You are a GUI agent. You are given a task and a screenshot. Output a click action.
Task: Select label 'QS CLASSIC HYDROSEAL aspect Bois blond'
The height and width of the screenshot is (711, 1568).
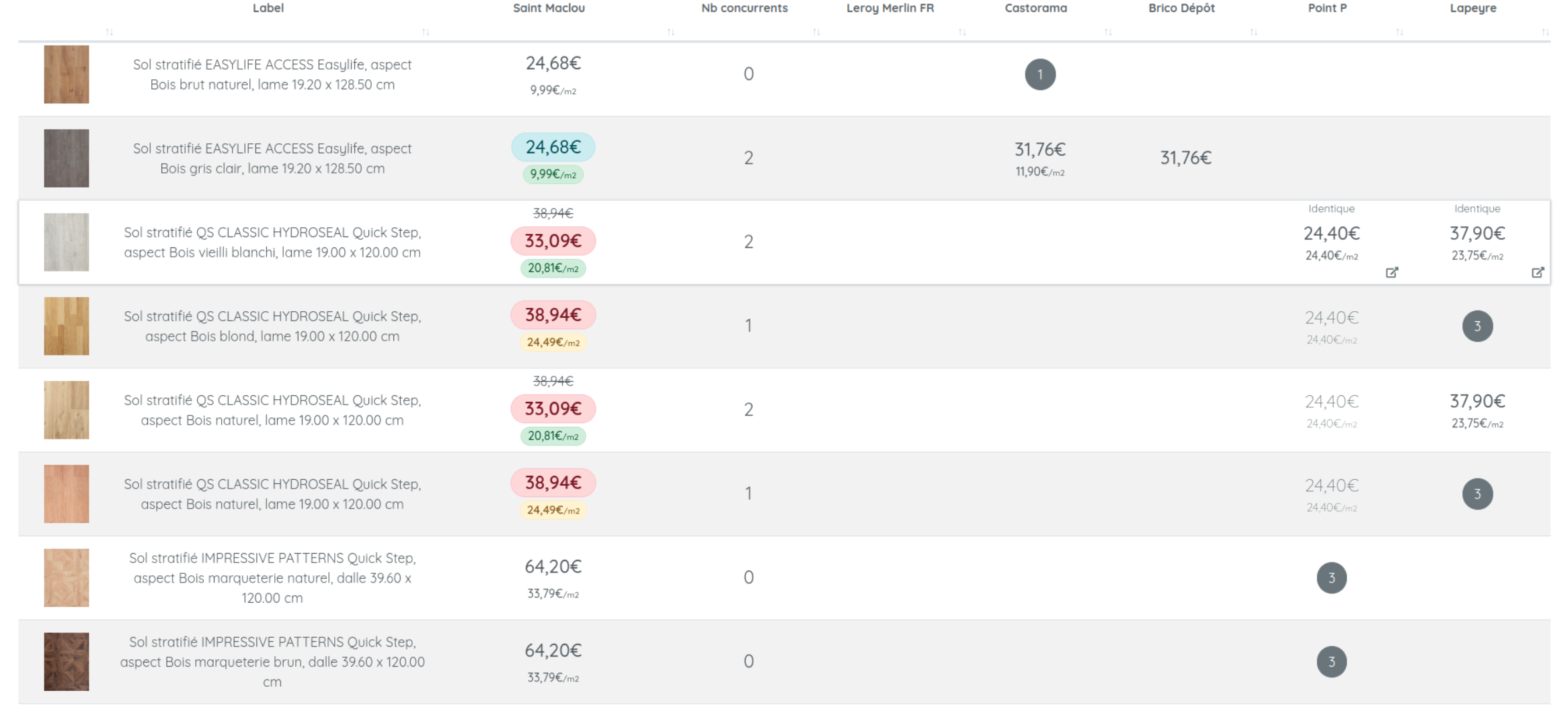[272, 327]
